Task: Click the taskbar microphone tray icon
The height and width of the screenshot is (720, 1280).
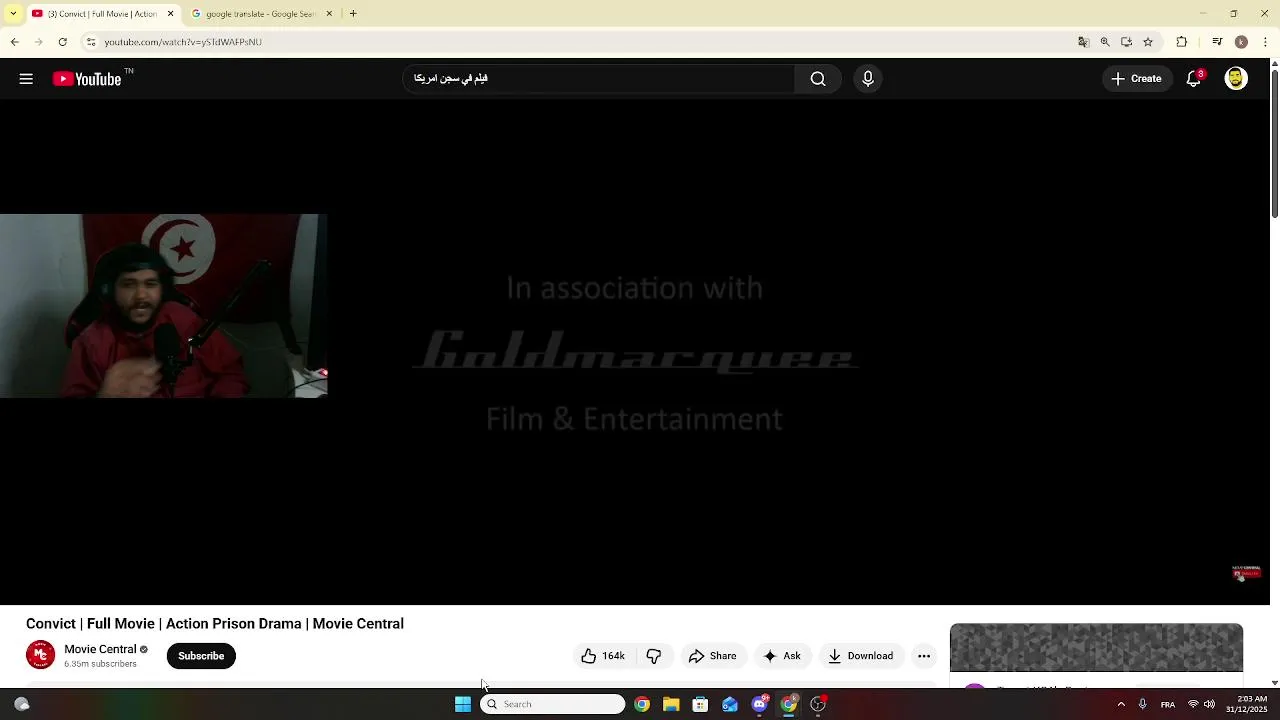Action: pos(1142,704)
